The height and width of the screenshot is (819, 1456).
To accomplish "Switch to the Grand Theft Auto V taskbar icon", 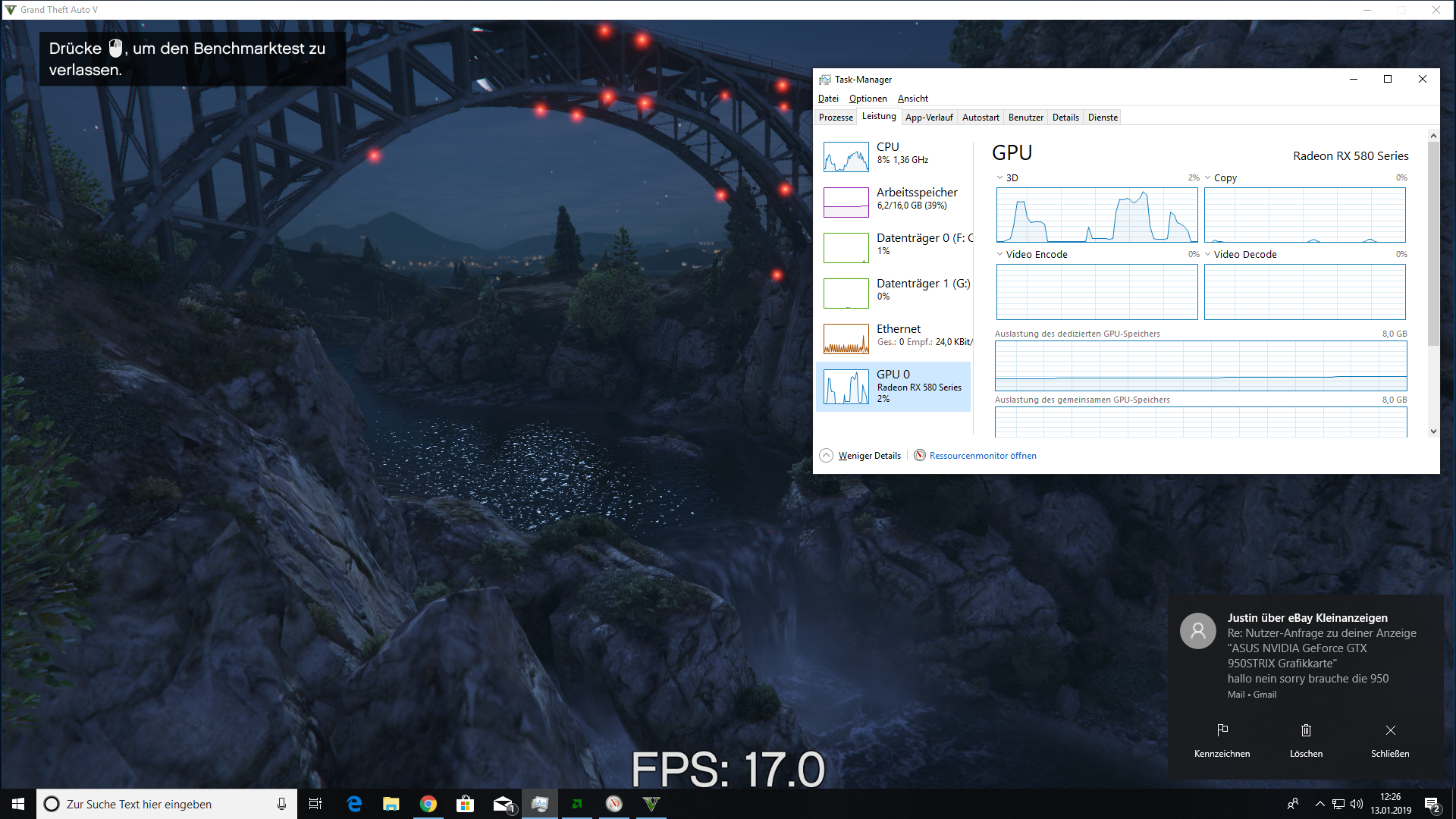I will (651, 804).
